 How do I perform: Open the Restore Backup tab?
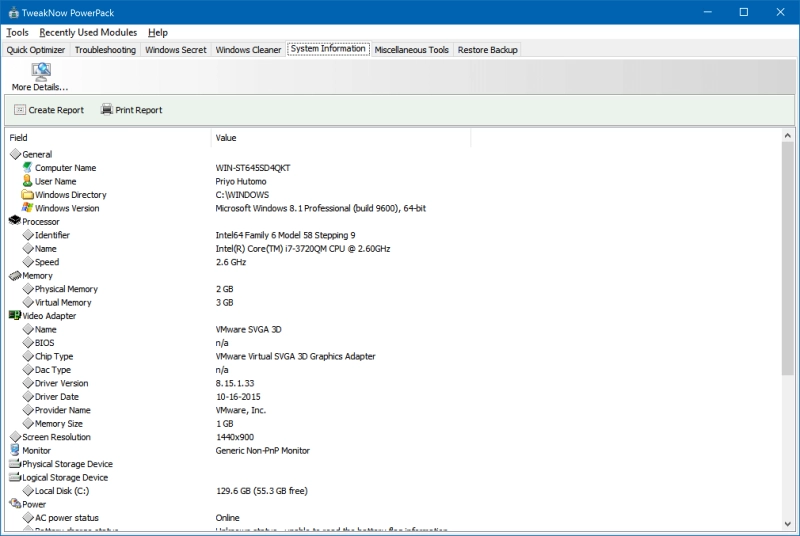pos(487,49)
